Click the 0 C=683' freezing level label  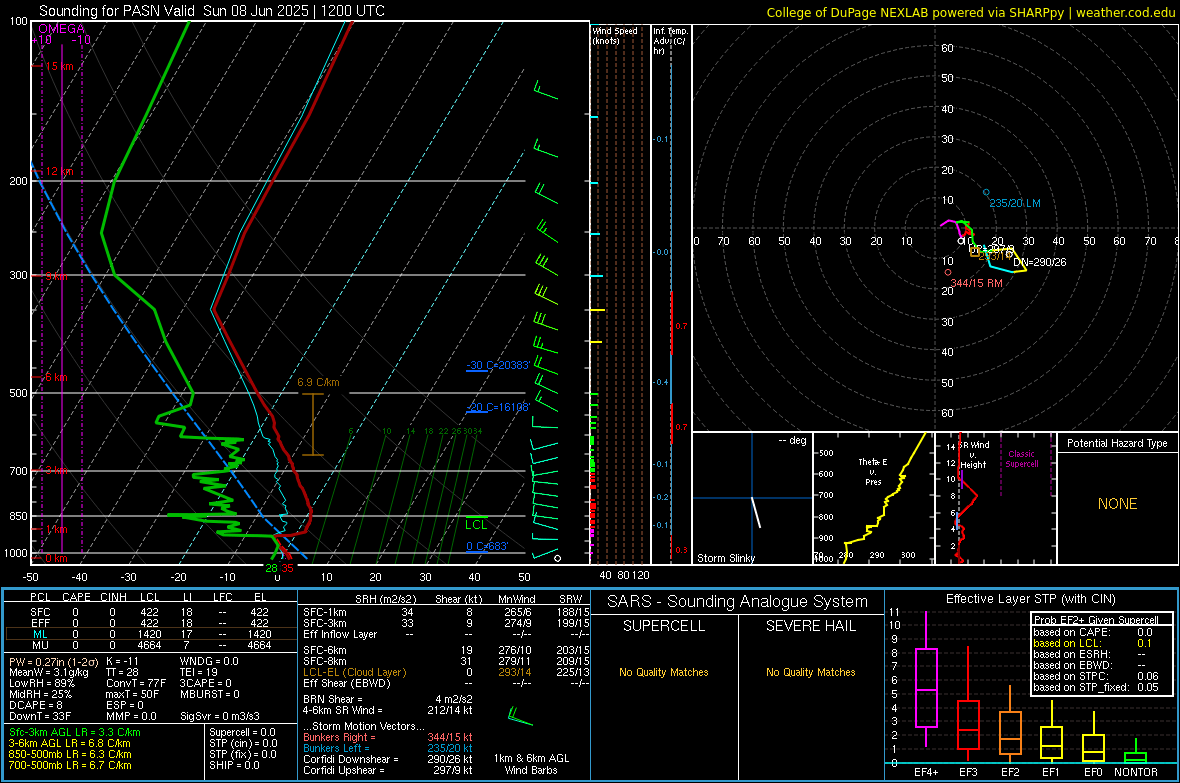487,546
